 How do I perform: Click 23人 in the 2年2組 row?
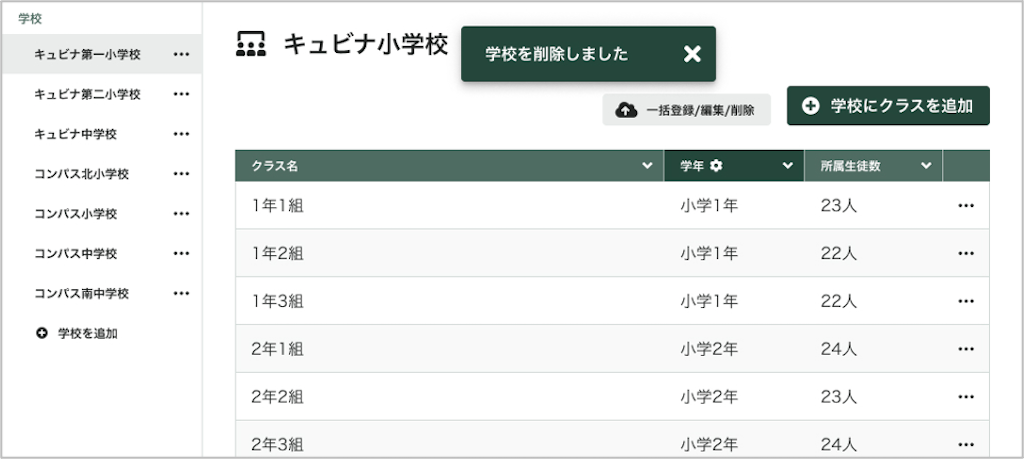pyautogui.click(x=839, y=396)
